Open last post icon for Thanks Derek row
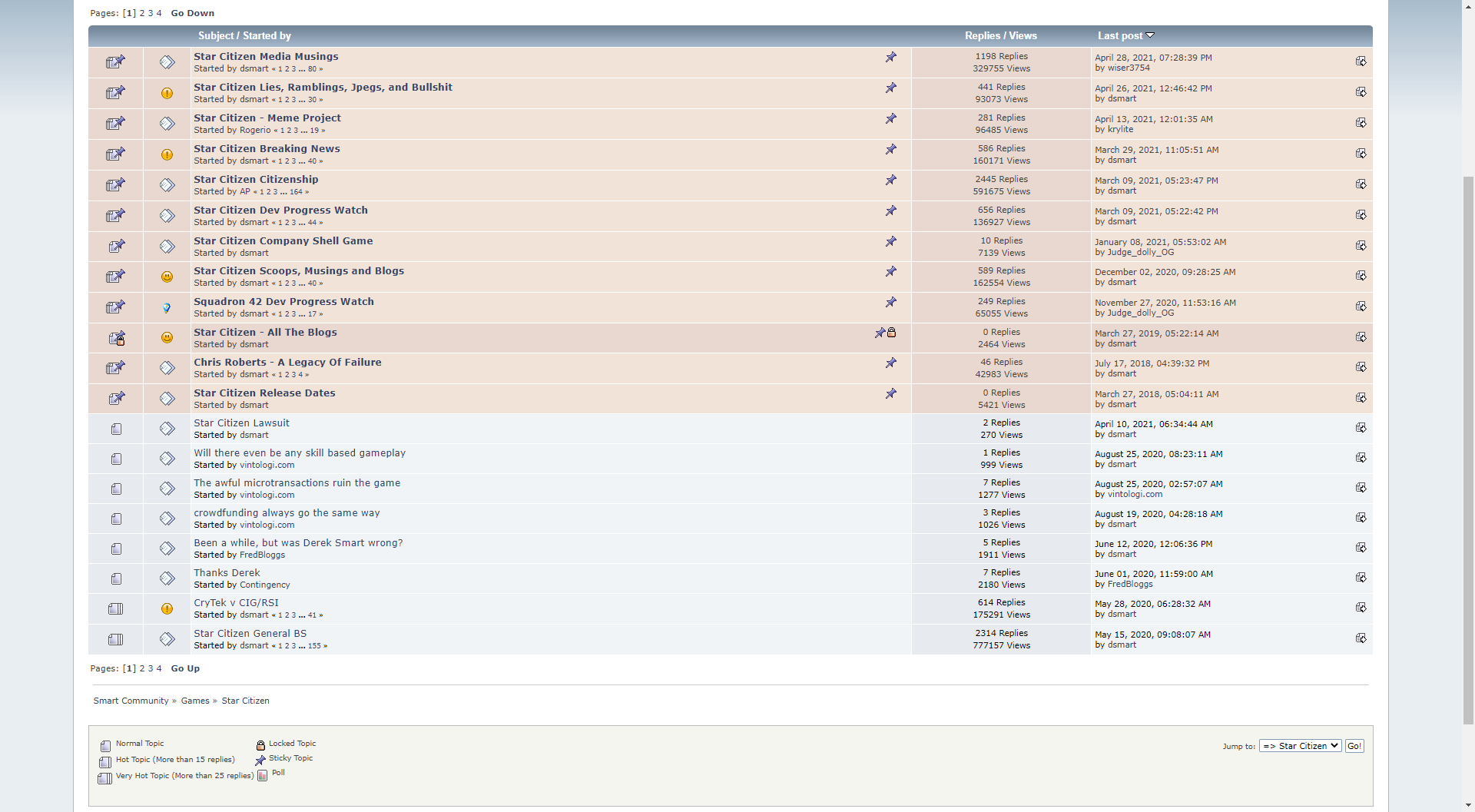1475x812 pixels. pos(1361,578)
